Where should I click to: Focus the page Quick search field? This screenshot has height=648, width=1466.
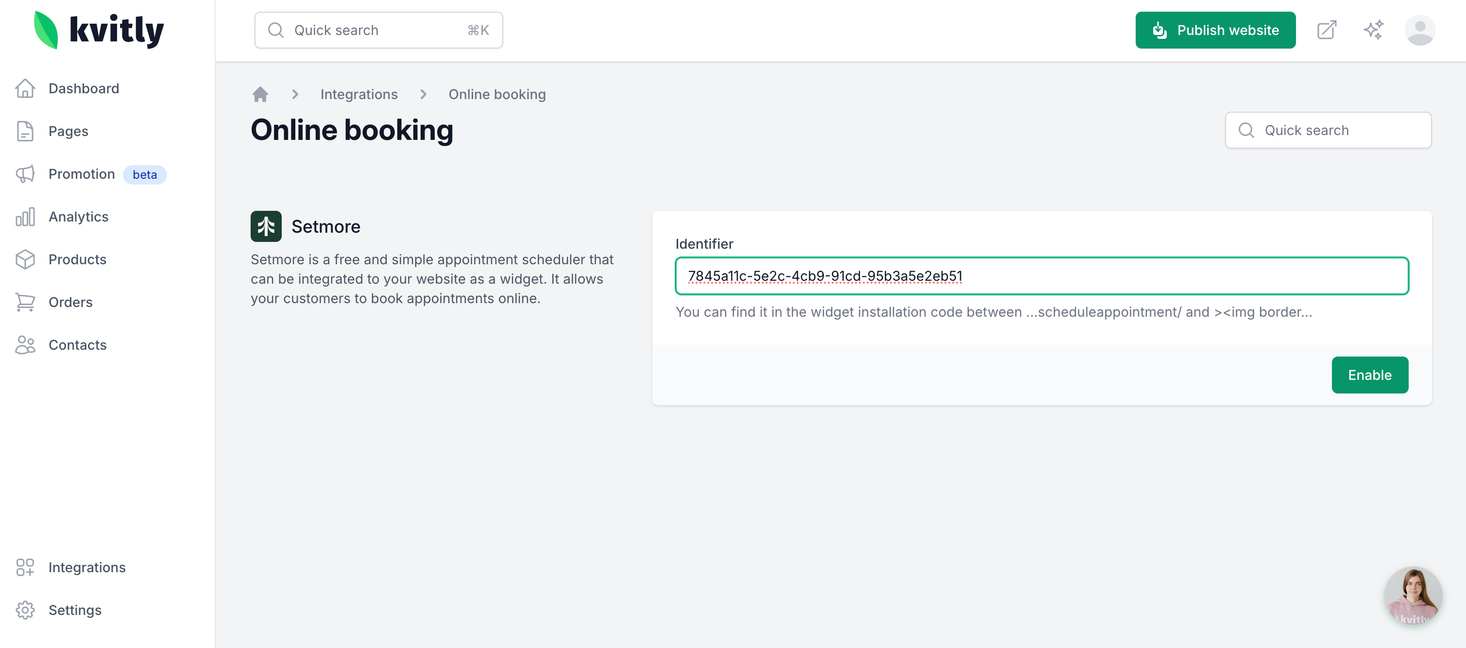(x=1328, y=130)
